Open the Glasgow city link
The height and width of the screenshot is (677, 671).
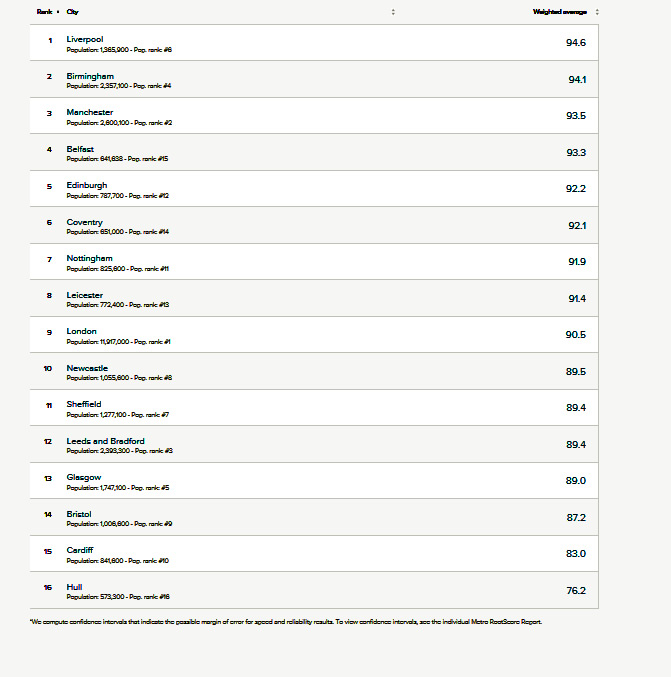coord(83,477)
